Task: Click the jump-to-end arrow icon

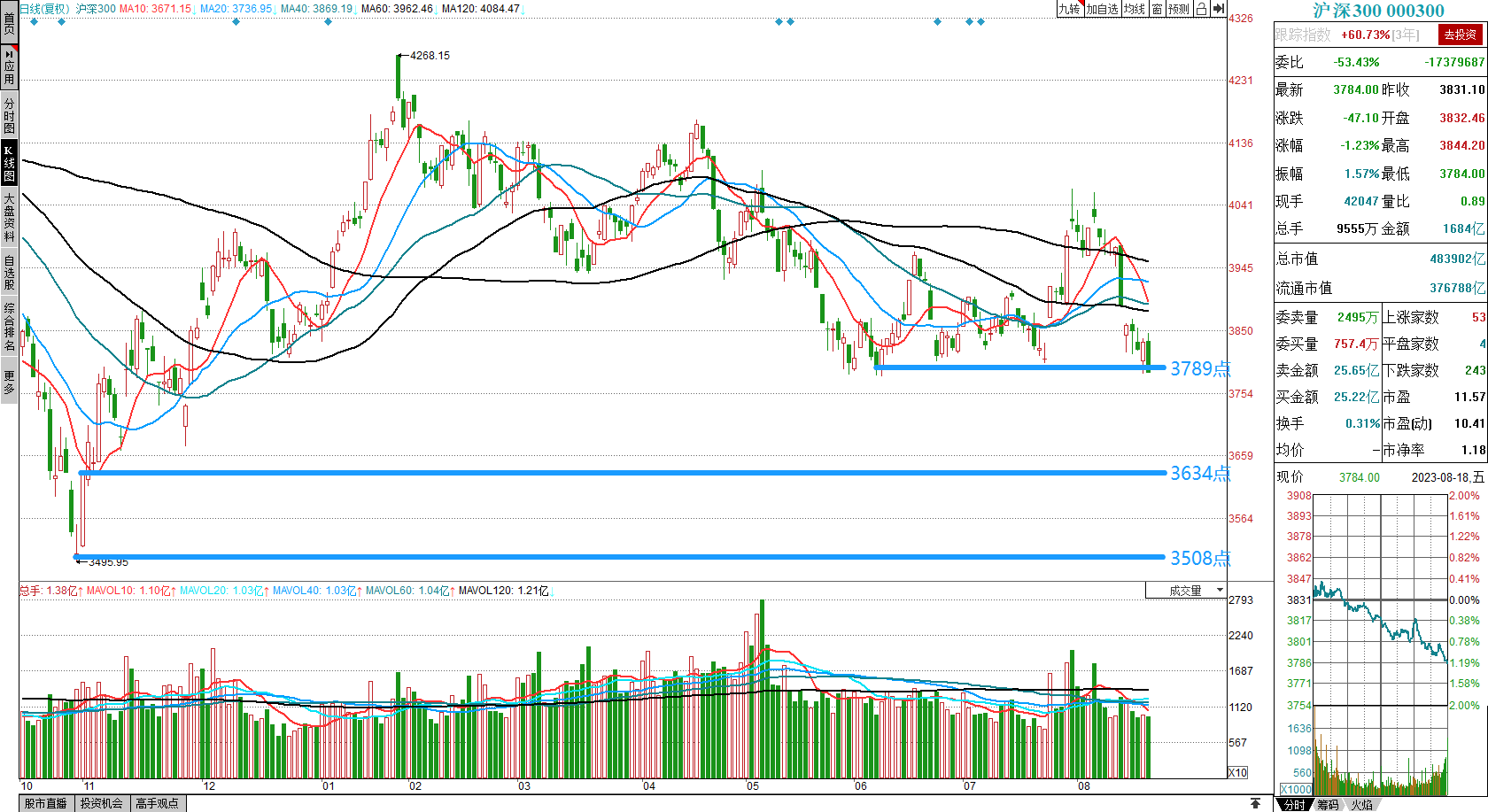Action: pyautogui.click(x=1219, y=9)
